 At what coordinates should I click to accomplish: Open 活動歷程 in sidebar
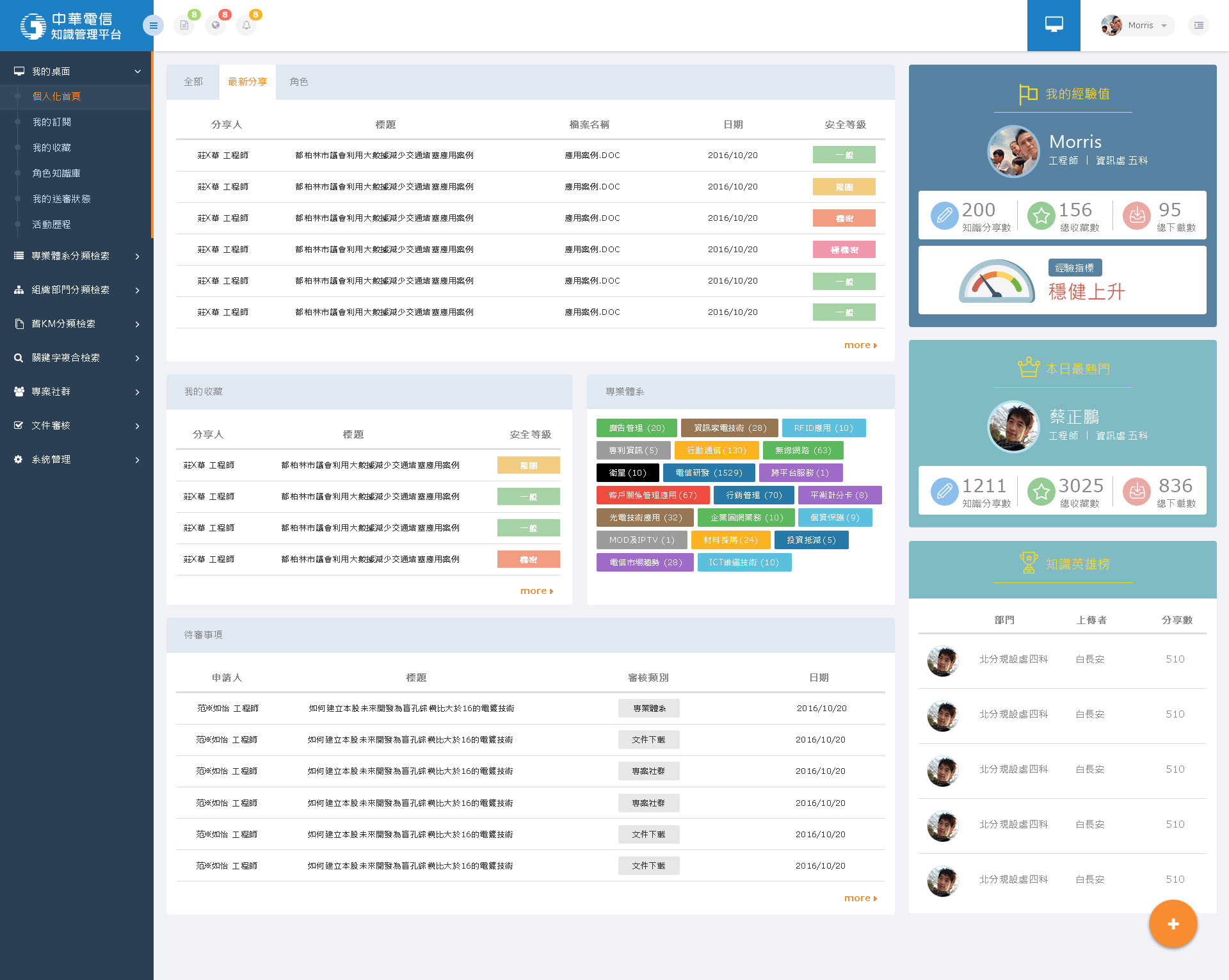pos(52,225)
